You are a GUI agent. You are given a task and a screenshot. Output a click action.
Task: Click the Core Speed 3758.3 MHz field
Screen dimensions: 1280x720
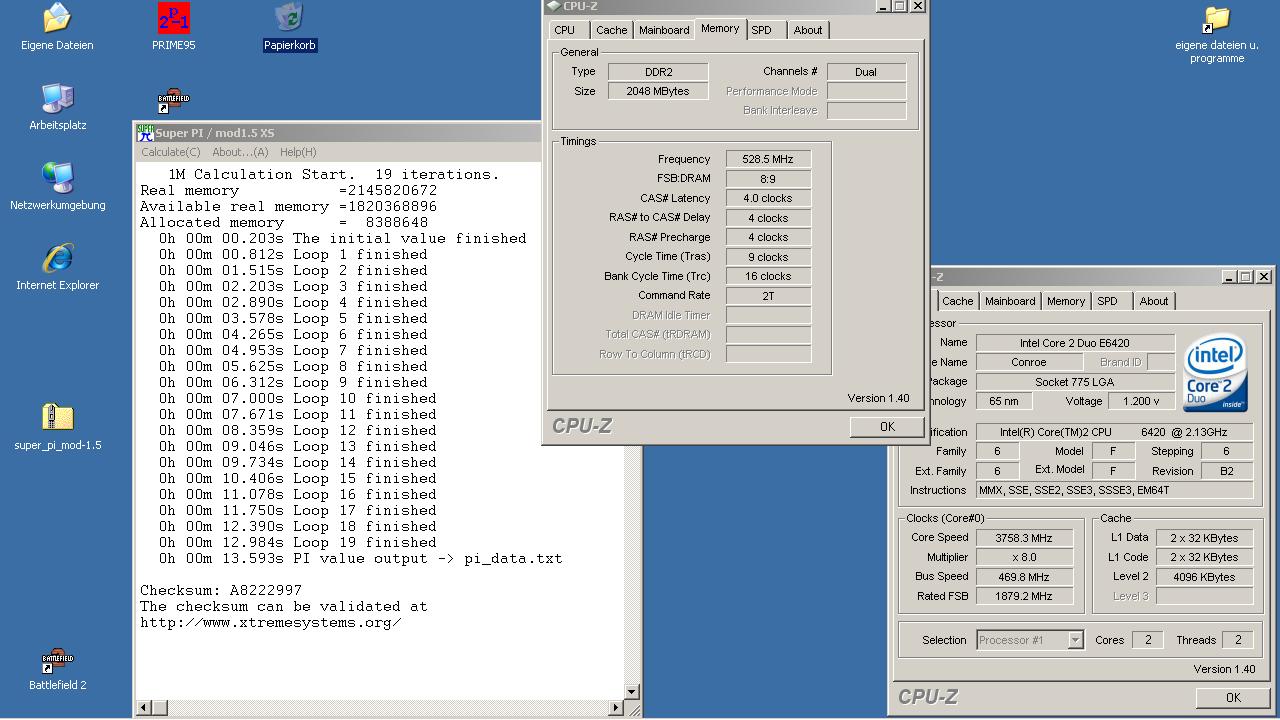tap(1023, 538)
